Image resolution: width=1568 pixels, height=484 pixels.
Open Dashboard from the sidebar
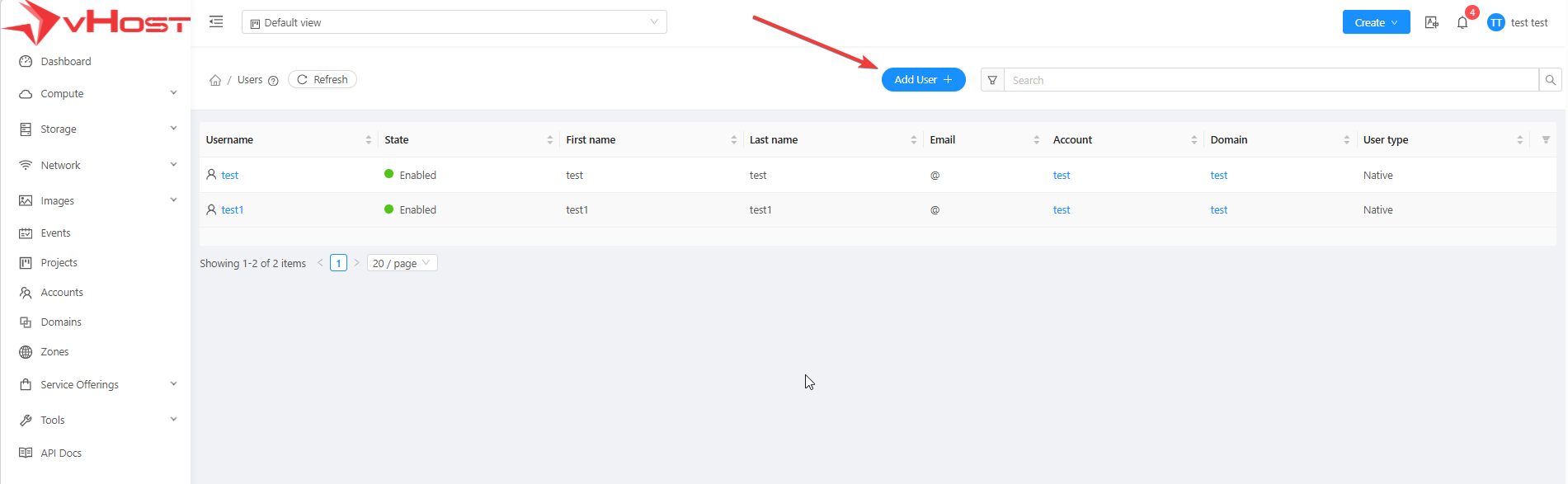point(66,62)
